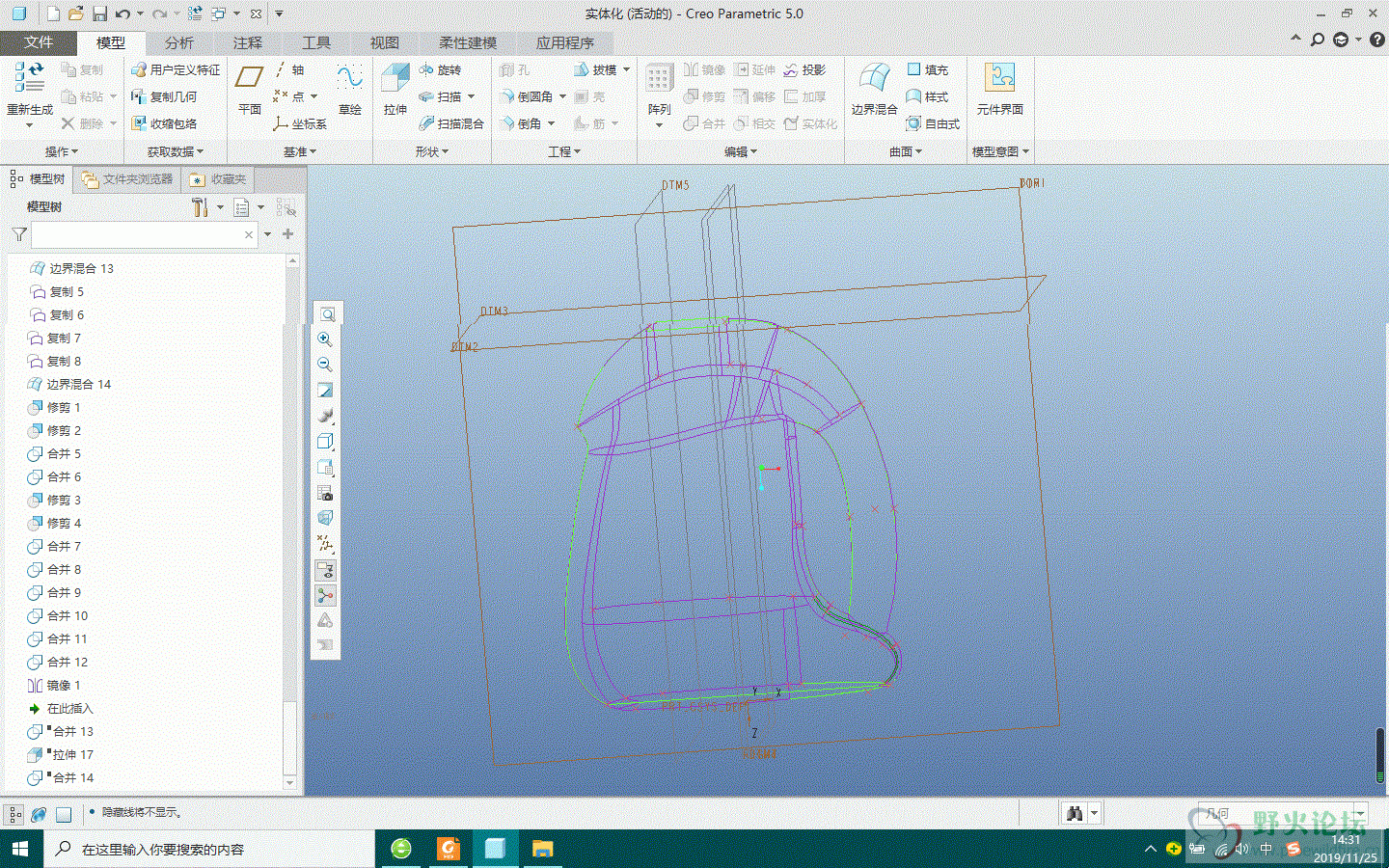
Task: Expand the 曲面 (Surfaces) group dropdown
Action: click(906, 151)
